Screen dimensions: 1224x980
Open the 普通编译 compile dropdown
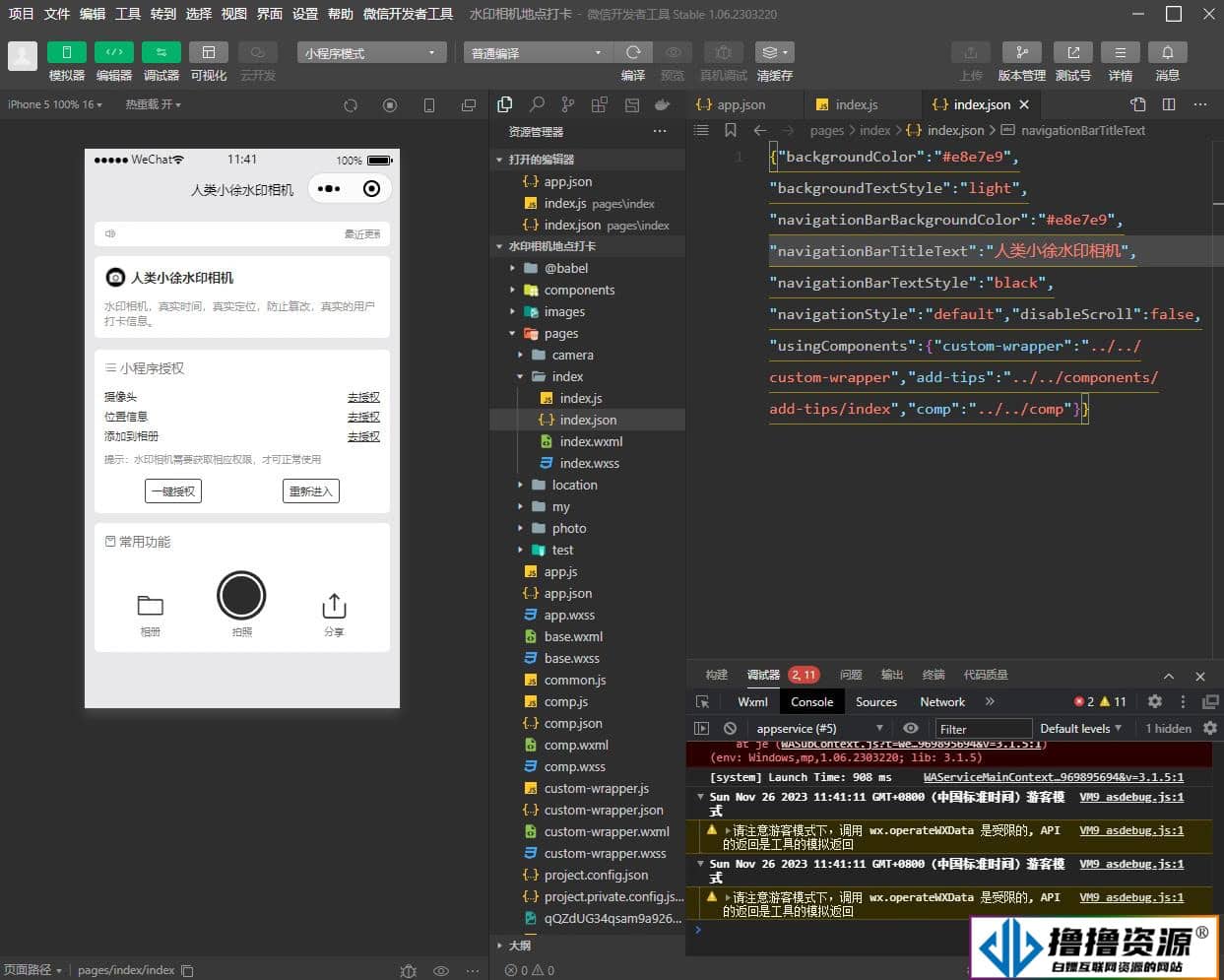[x=538, y=52]
